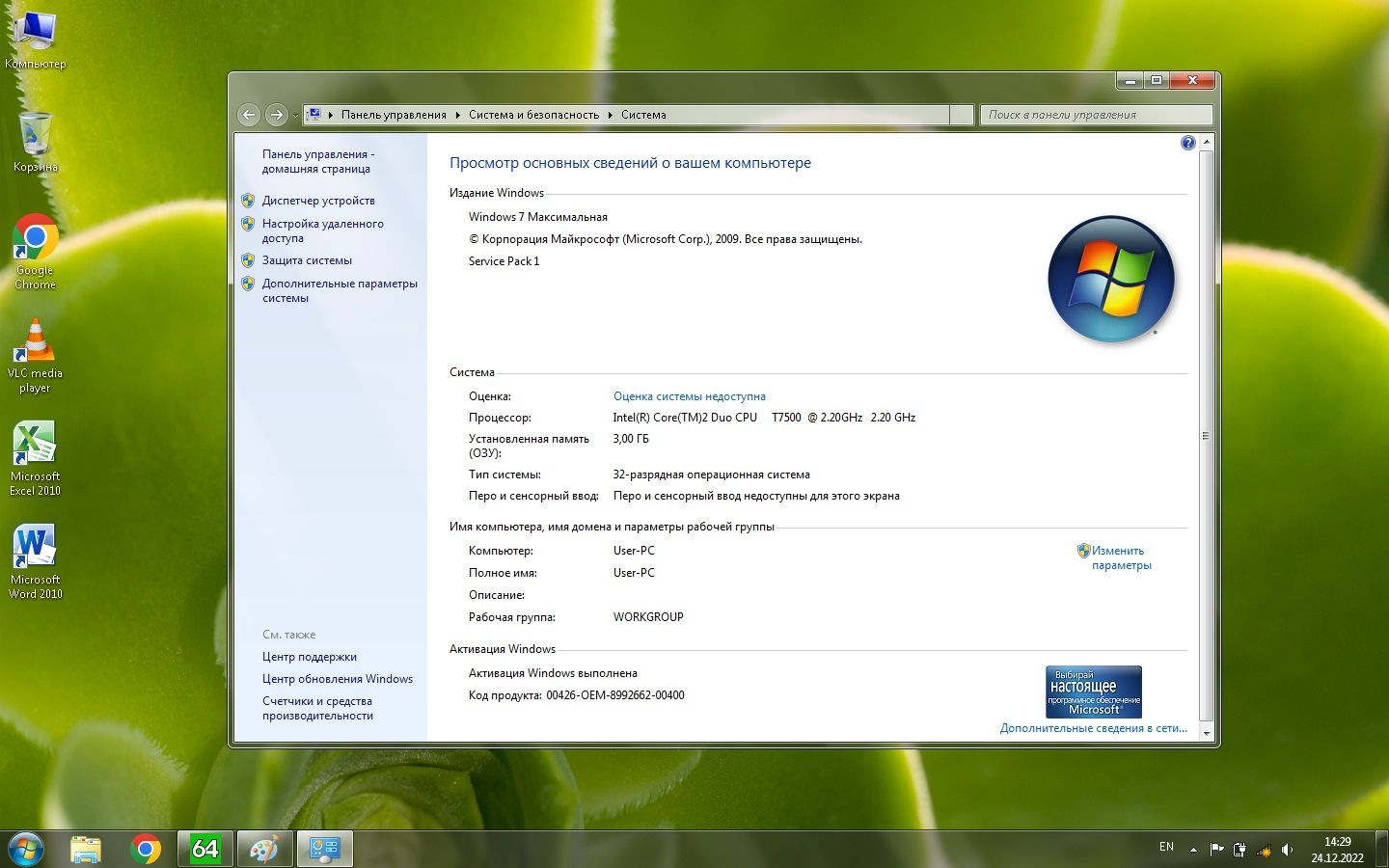
Task: Click the genuine Microsoft software badge
Action: click(1094, 692)
